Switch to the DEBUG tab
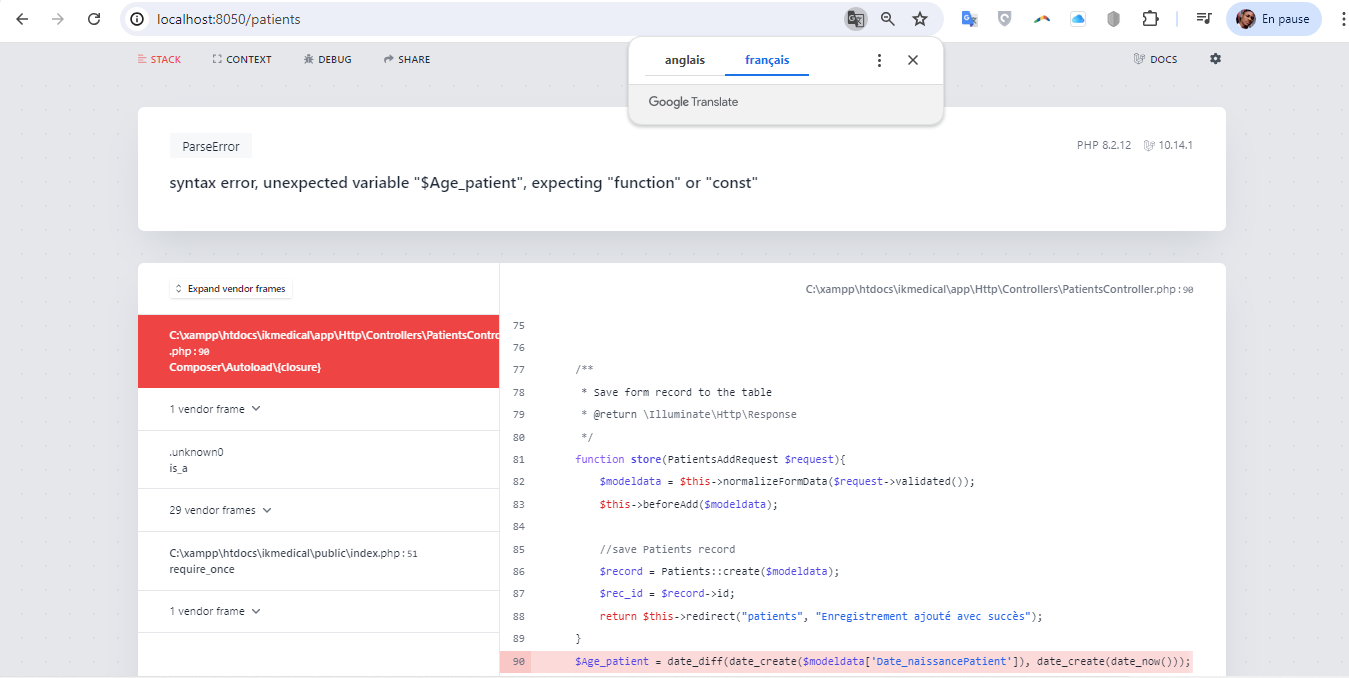Screen dimensions: 1349x678 click(x=328, y=60)
